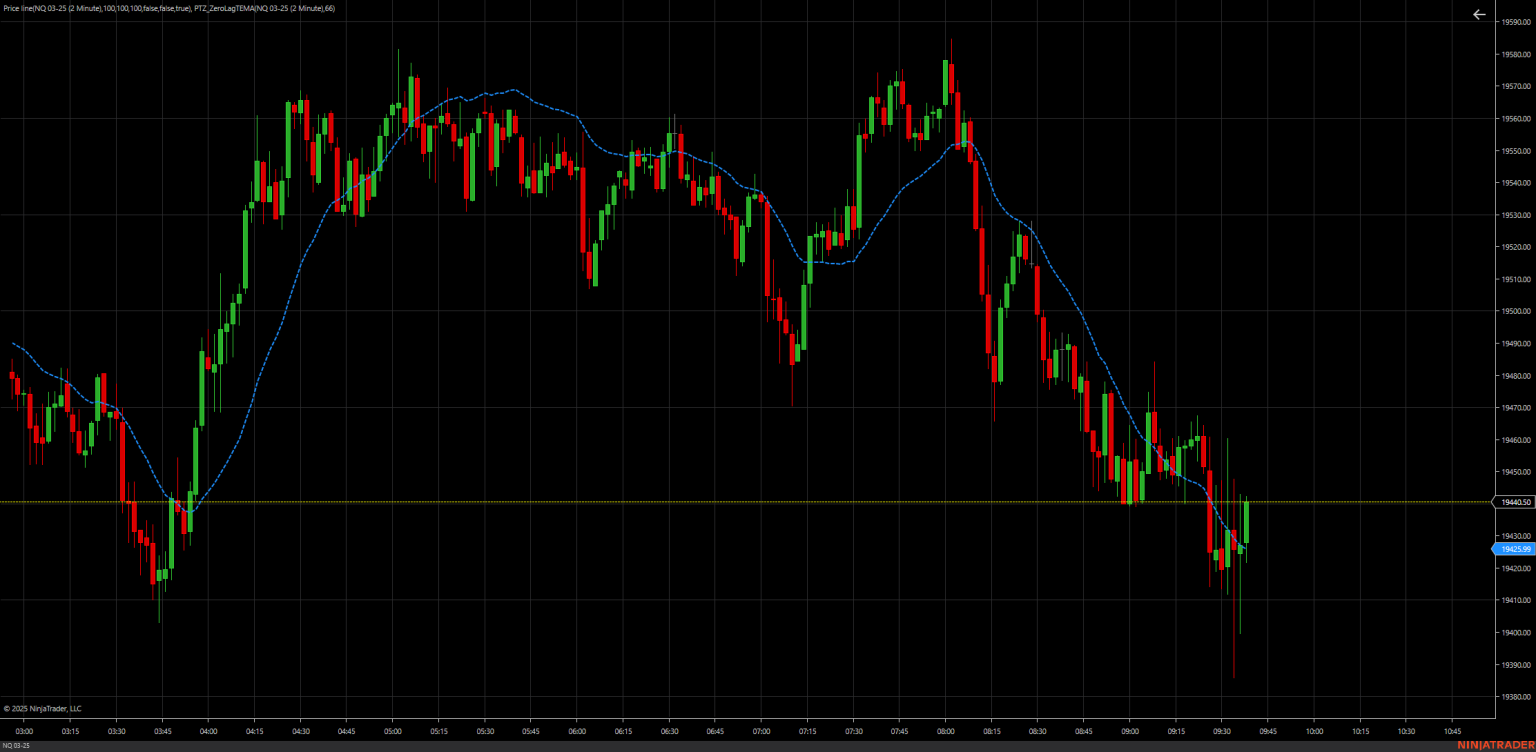
Task: Click the copyright 2025 NinjaTrader, LLC text
Action: (x=43, y=708)
